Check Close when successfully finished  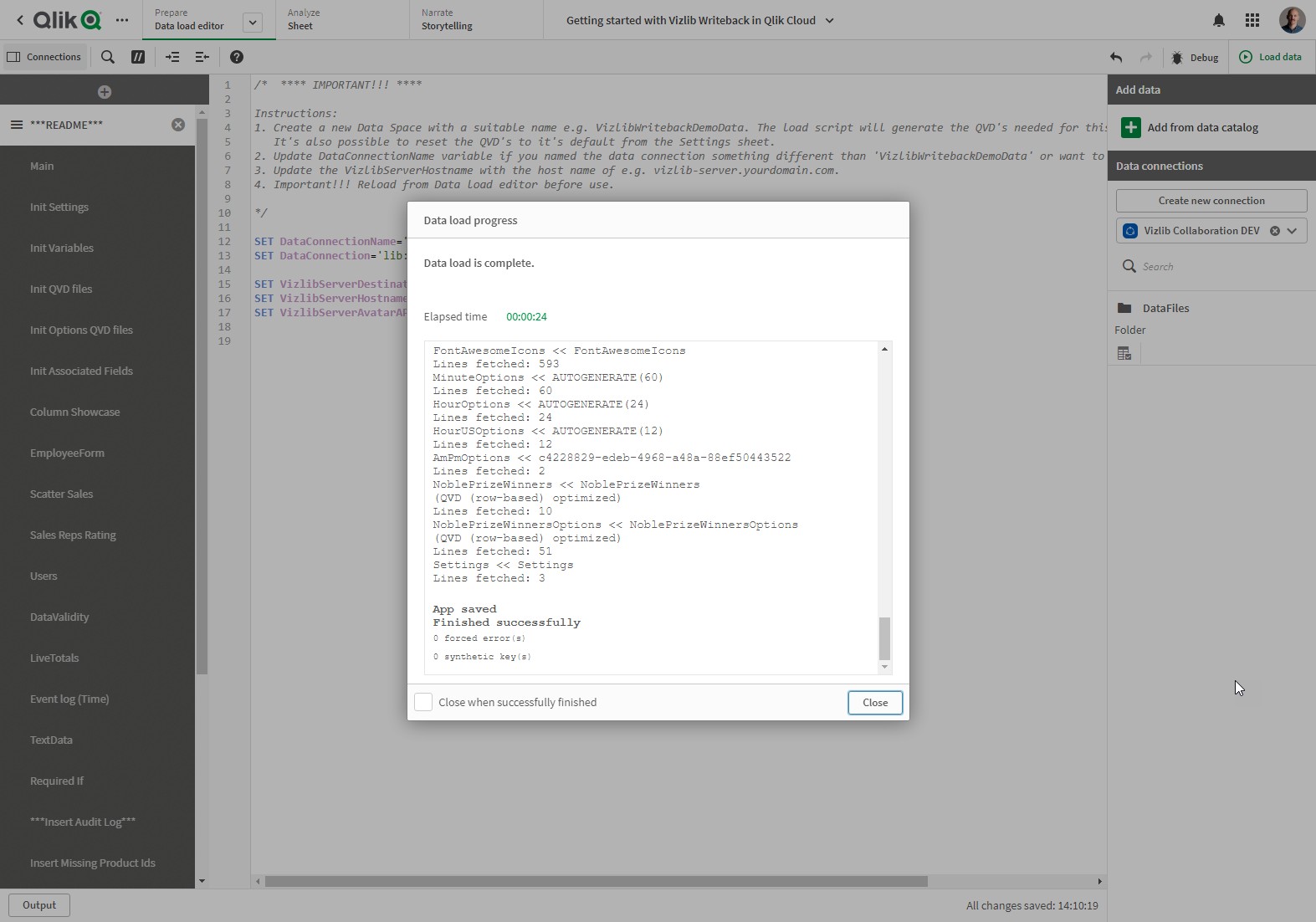[x=423, y=702]
